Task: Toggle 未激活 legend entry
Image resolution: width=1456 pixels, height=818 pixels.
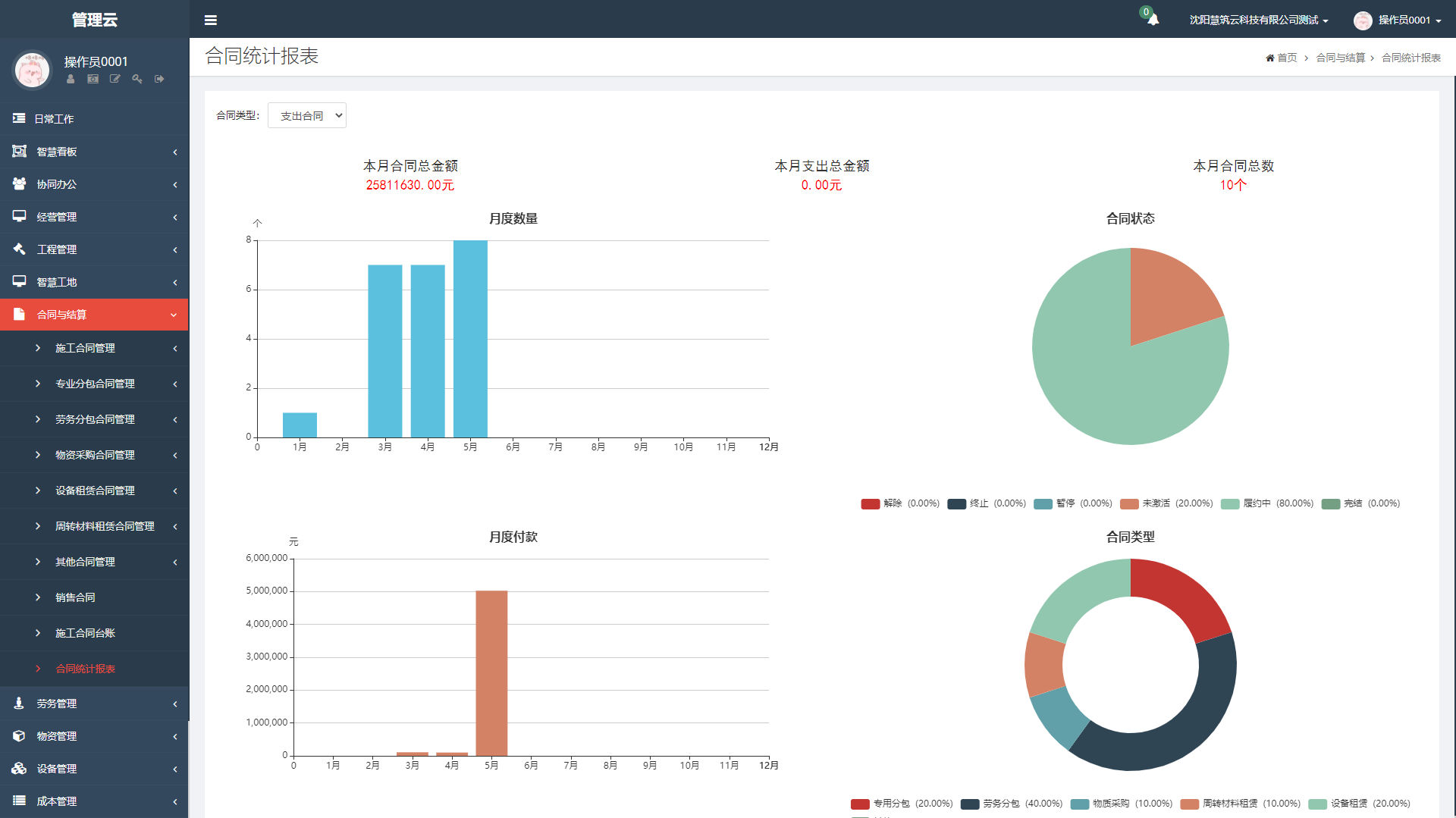Action: pos(1166,504)
